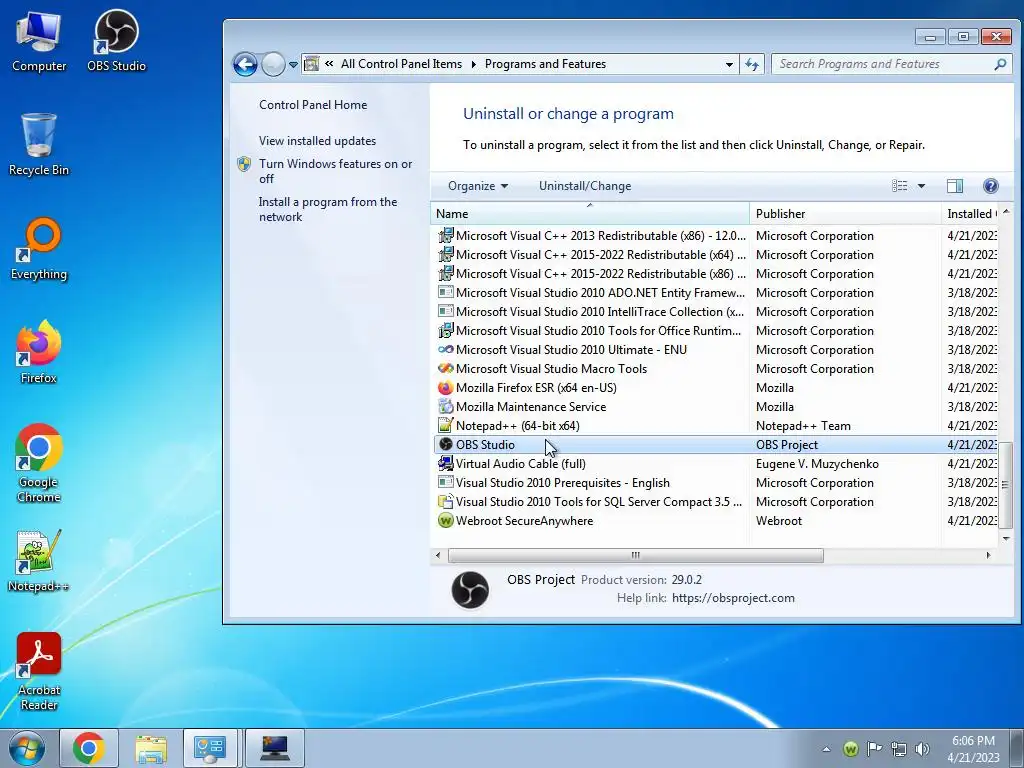1024x768 pixels.
Task: Click the Programs and Features breadcrumb
Action: [x=545, y=64]
